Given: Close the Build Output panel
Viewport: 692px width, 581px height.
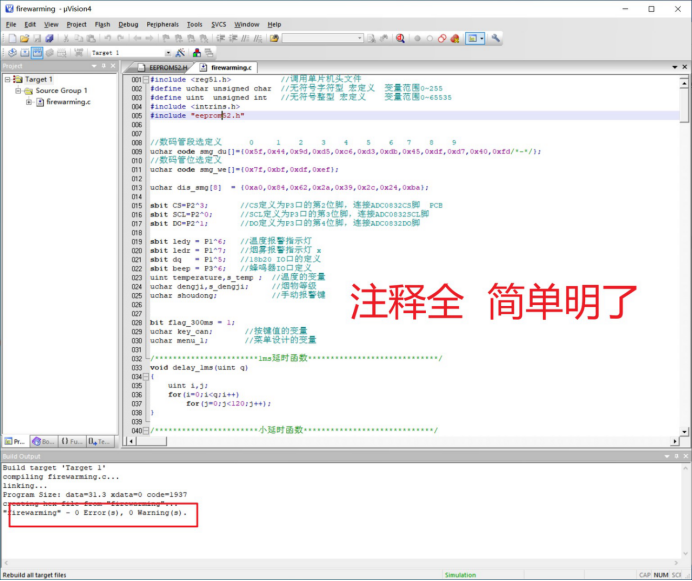Looking at the screenshot, I should 685,456.
